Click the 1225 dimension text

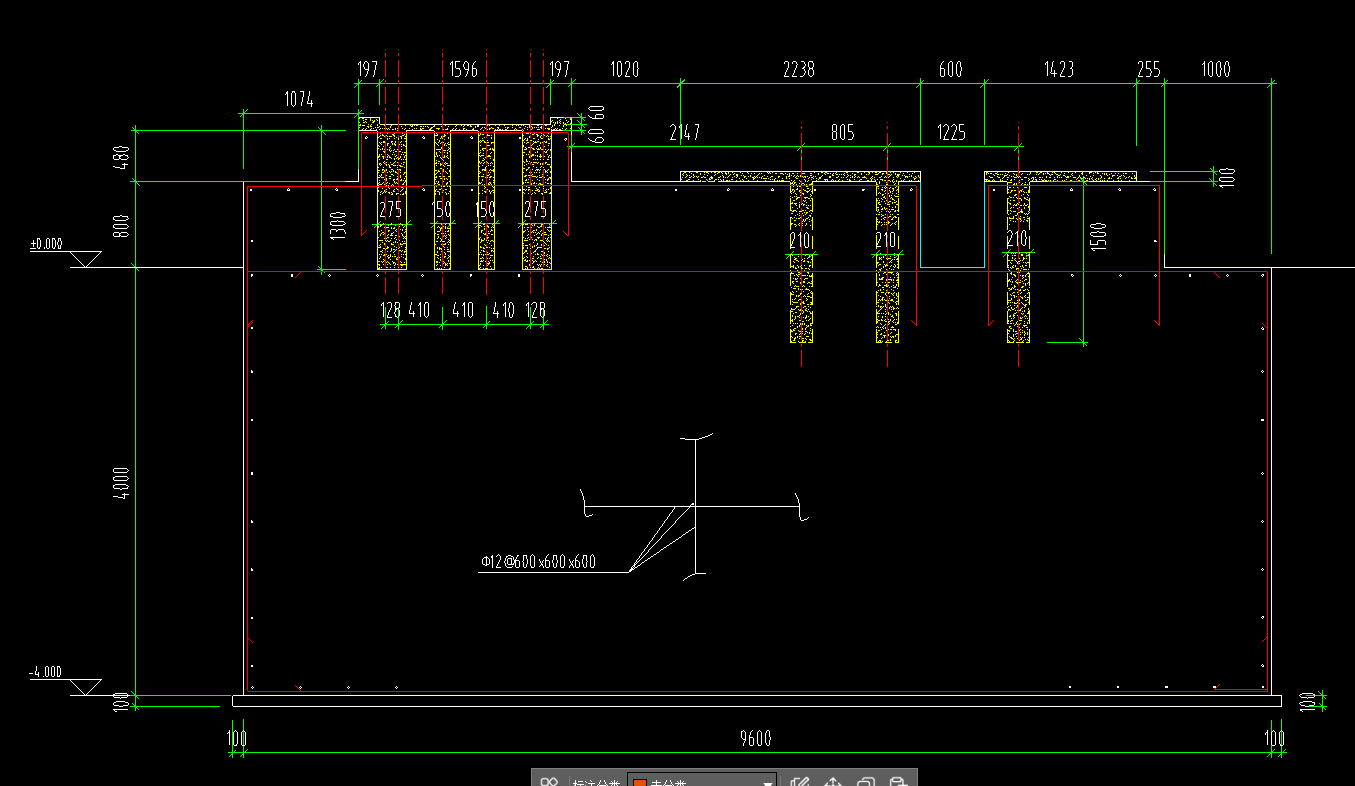point(952,132)
